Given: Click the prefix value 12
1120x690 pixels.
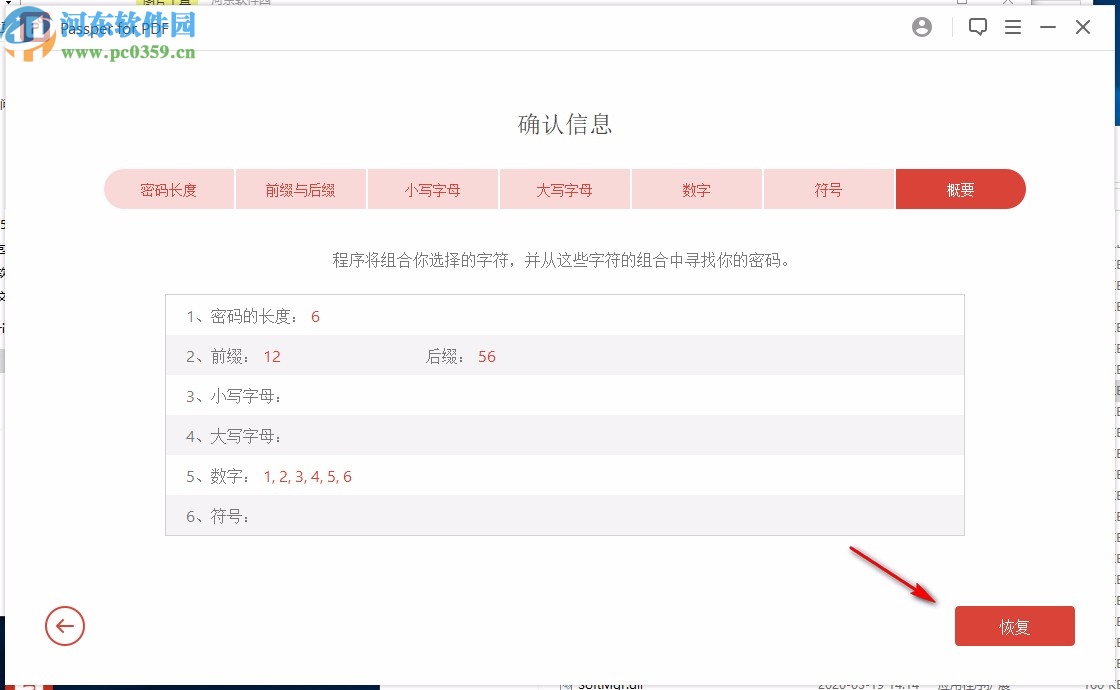Looking at the screenshot, I should point(272,356).
